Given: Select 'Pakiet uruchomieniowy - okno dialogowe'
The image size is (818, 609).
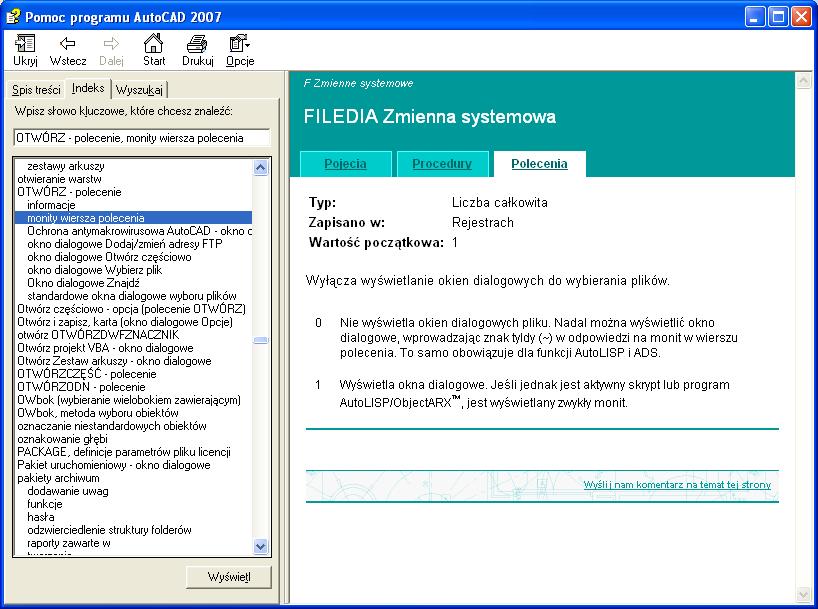Looking at the screenshot, I should point(114,465).
